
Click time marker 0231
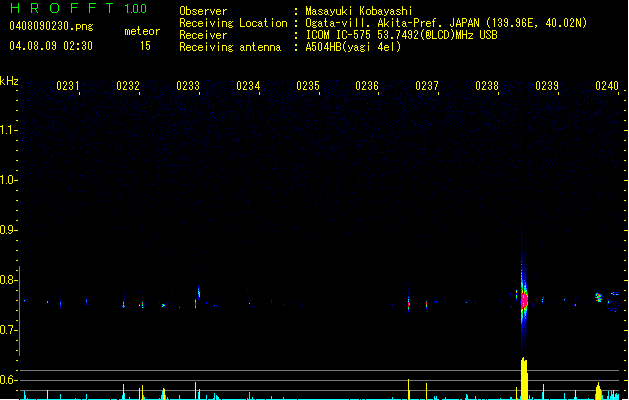(67, 86)
